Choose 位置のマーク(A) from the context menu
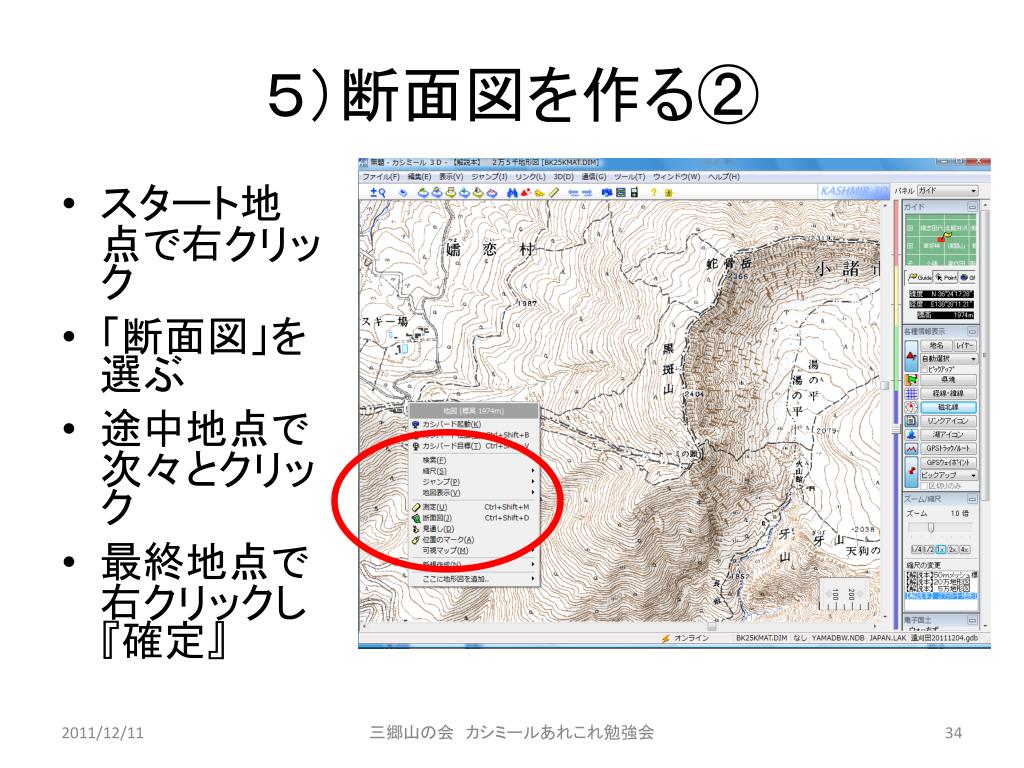 [x=474, y=540]
